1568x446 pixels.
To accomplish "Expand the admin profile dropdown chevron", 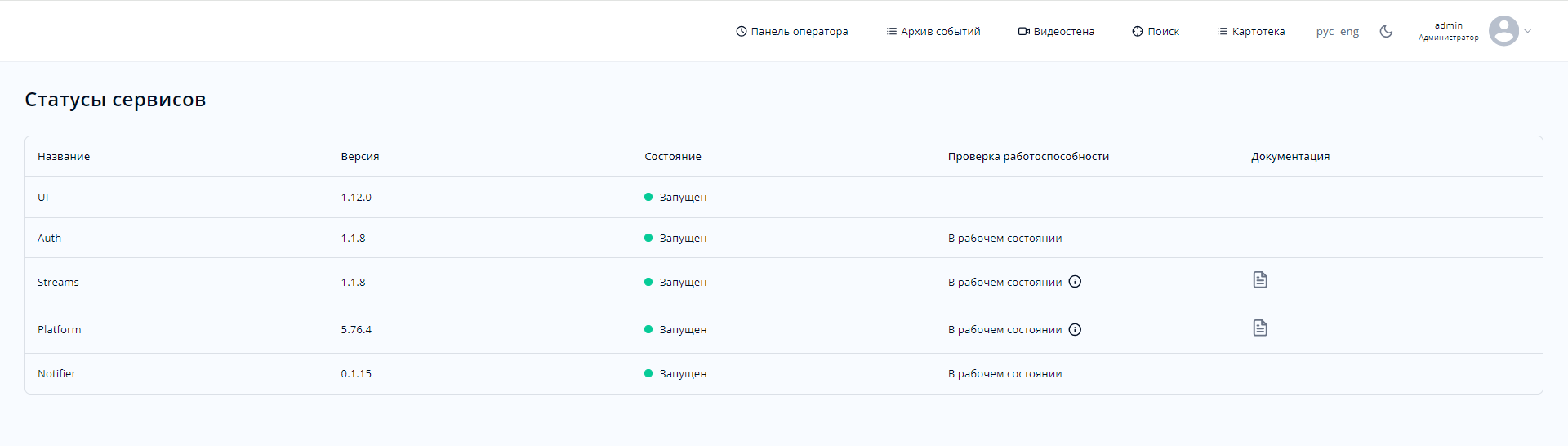I will point(1528,32).
